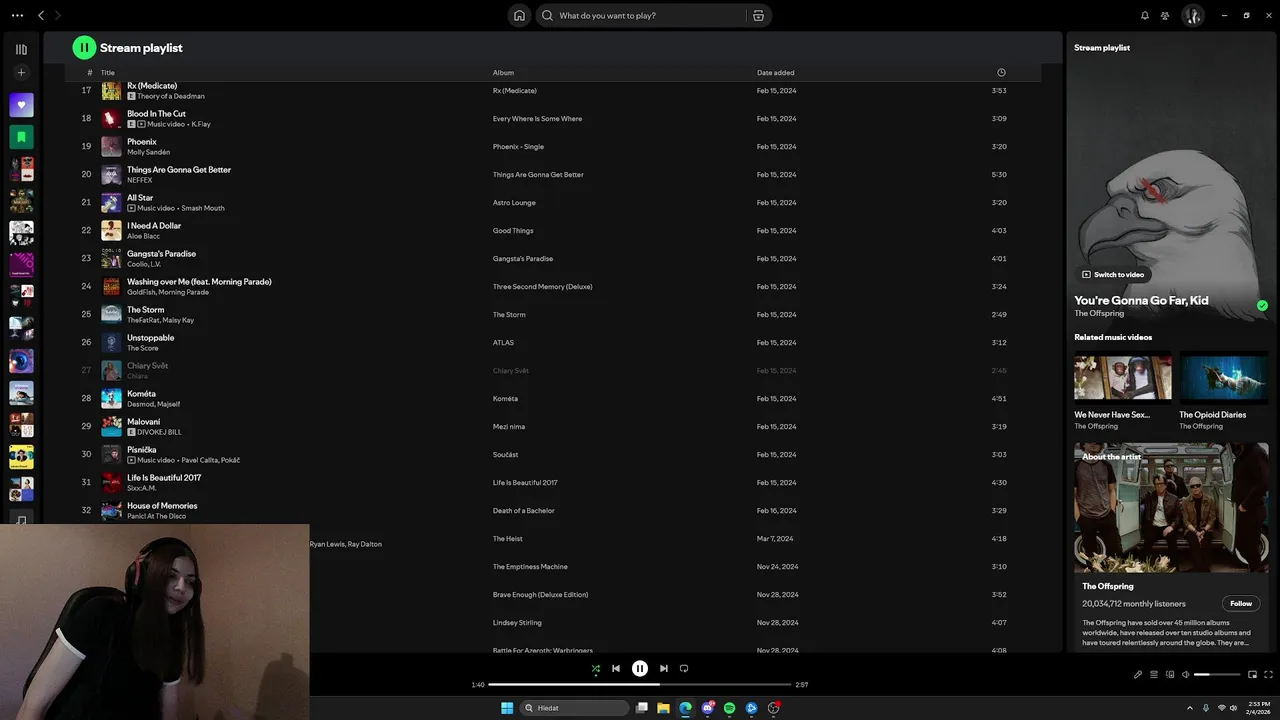Open the three-dot app menu

(x=17, y=15)
